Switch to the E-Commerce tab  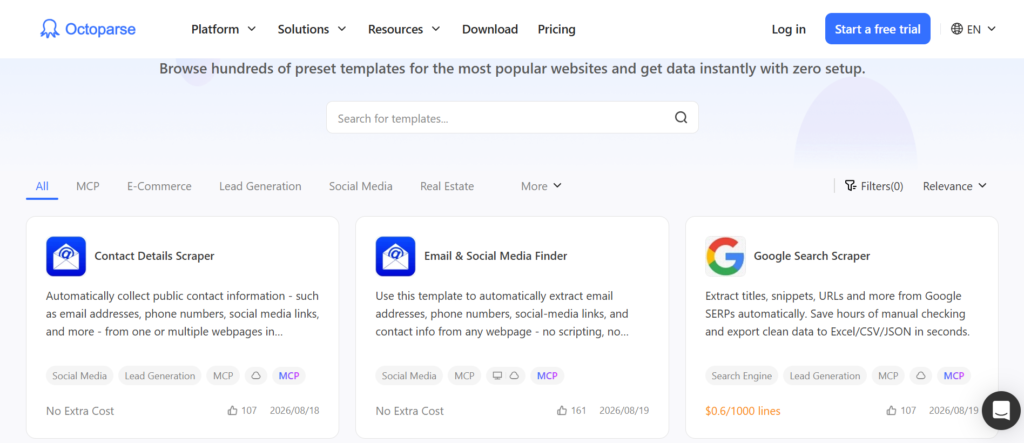(159, 186)
